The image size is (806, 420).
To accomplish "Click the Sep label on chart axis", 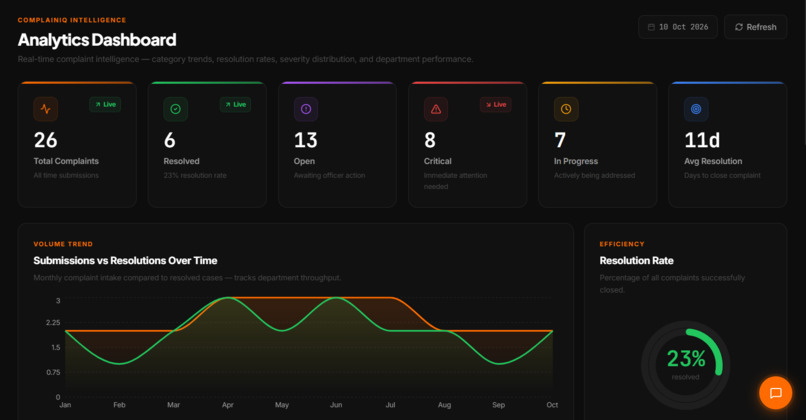I will click(499, 405).
